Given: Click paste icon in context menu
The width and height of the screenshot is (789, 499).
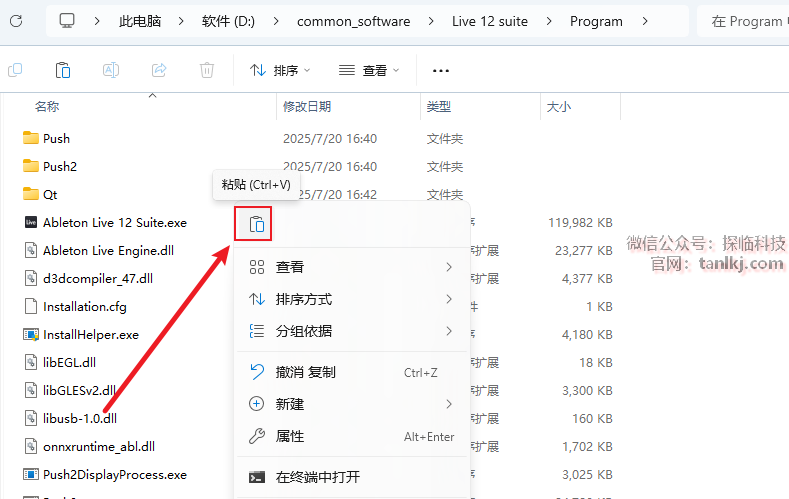Looking at the screenshot, I should pyautogui.click(x=257, y=224).
